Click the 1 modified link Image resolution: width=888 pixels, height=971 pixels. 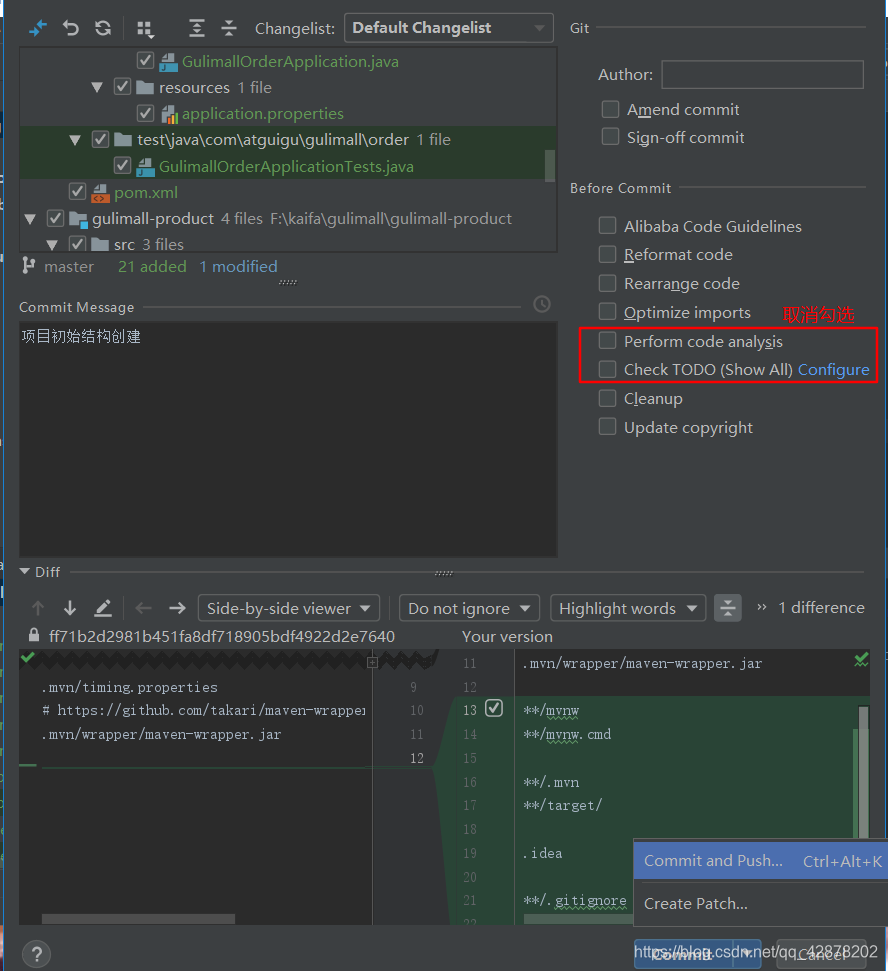tap(238, 266)
